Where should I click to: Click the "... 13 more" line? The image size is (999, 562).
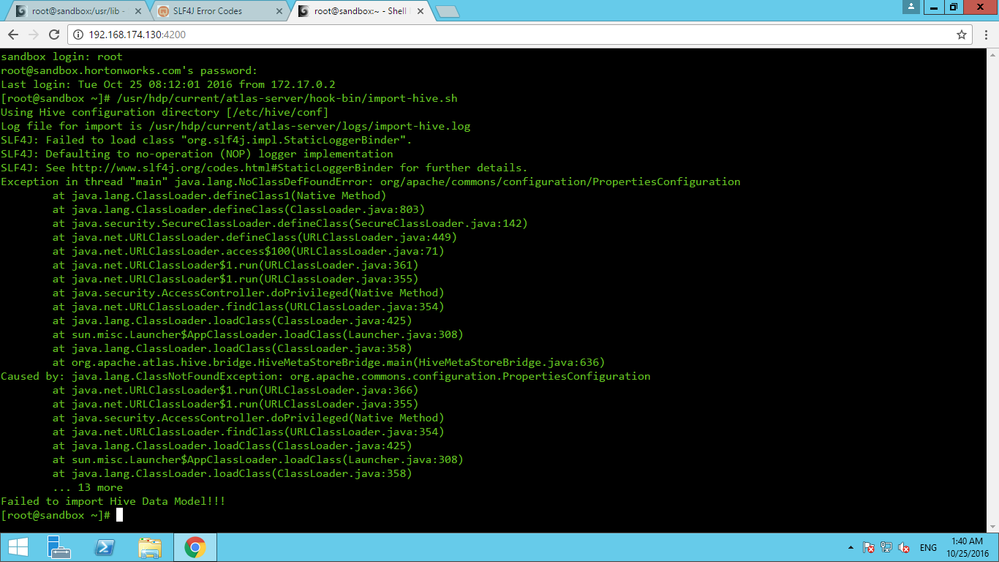pos(87,487)
